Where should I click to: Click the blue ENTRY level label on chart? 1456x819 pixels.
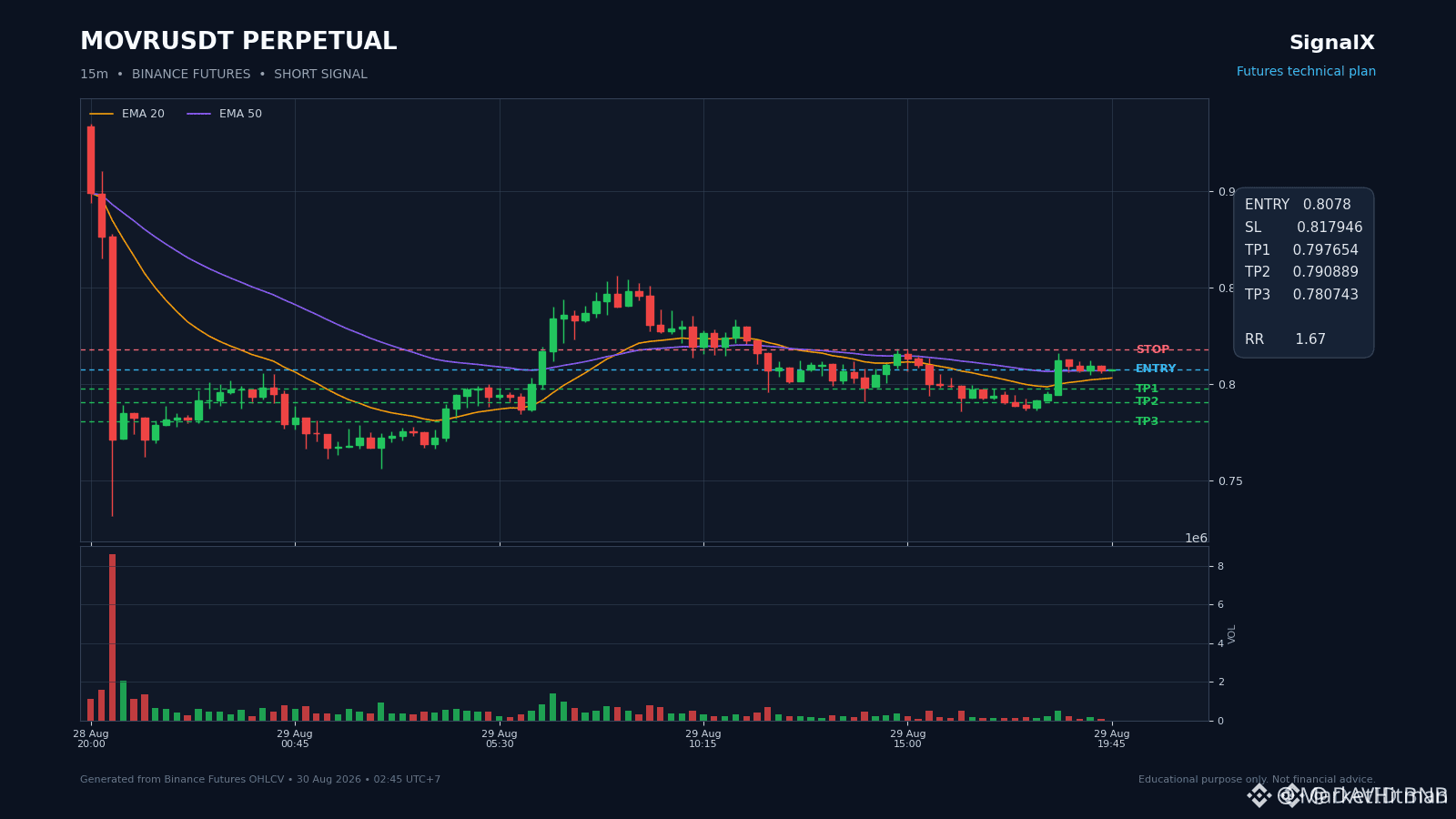(1156, 369)
